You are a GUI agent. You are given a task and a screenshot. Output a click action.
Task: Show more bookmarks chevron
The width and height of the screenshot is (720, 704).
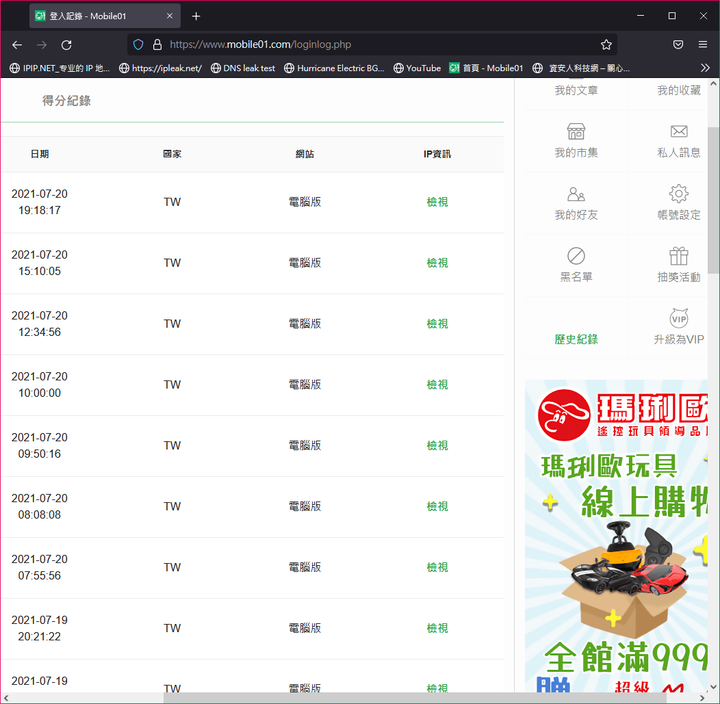click(705, 68)
